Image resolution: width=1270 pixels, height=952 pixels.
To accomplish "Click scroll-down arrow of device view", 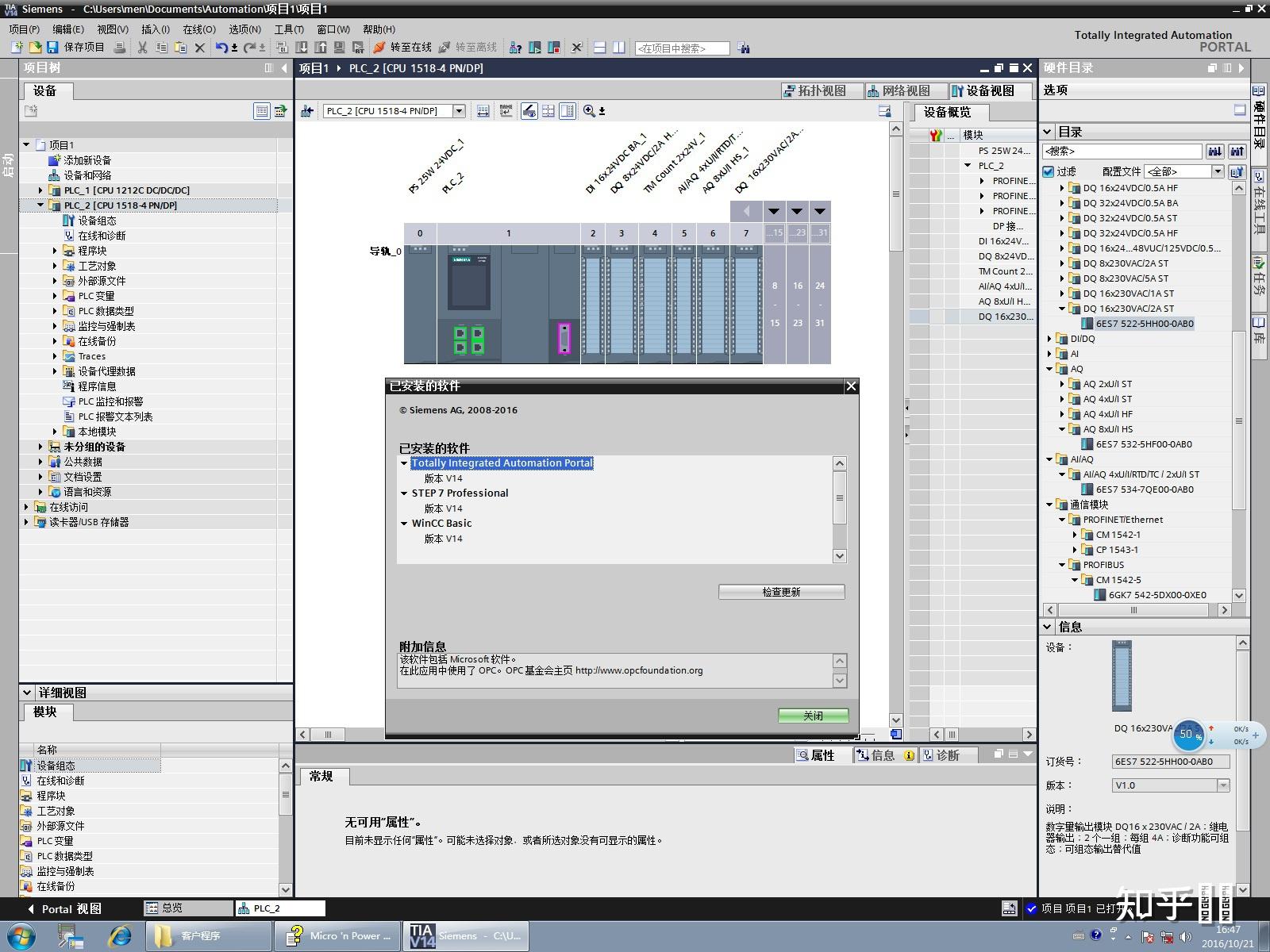I will pos(895,720).
